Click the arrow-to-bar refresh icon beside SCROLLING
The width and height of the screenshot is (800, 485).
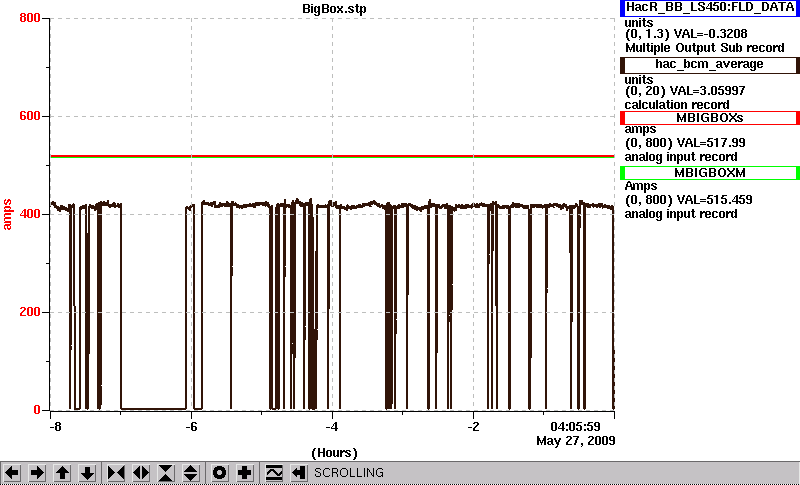pos(298,473)
